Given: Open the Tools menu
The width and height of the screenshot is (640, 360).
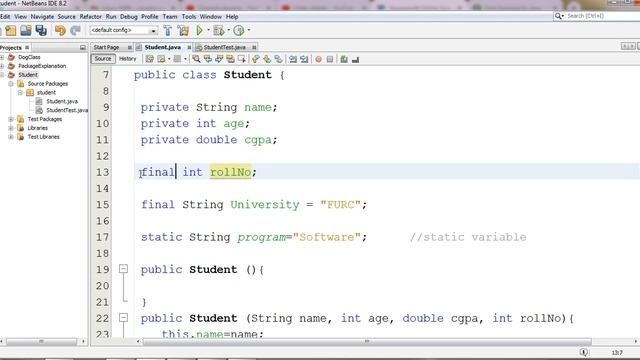Looking at the screenshot, I should [189, 17].
